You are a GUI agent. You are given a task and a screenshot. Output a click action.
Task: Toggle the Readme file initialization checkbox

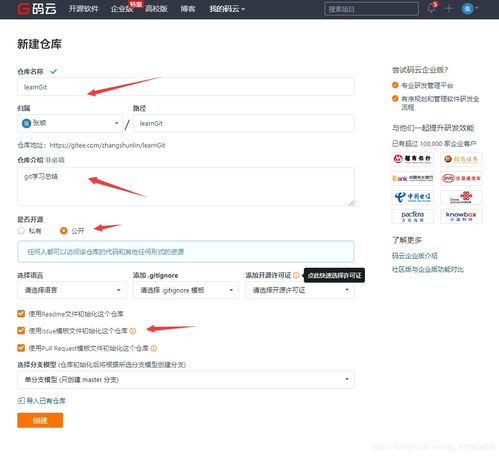pos(21,314)
